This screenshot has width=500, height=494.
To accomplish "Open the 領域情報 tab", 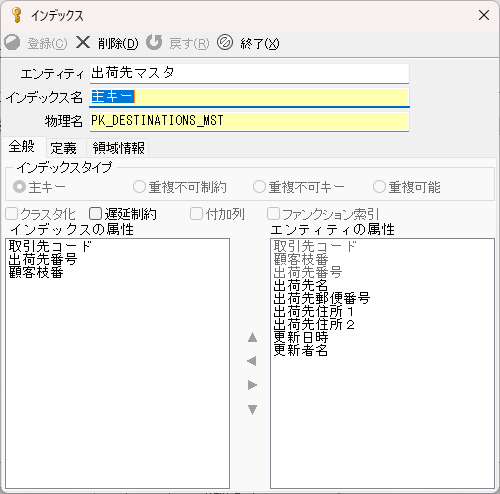I will click(x=118, y=148).
